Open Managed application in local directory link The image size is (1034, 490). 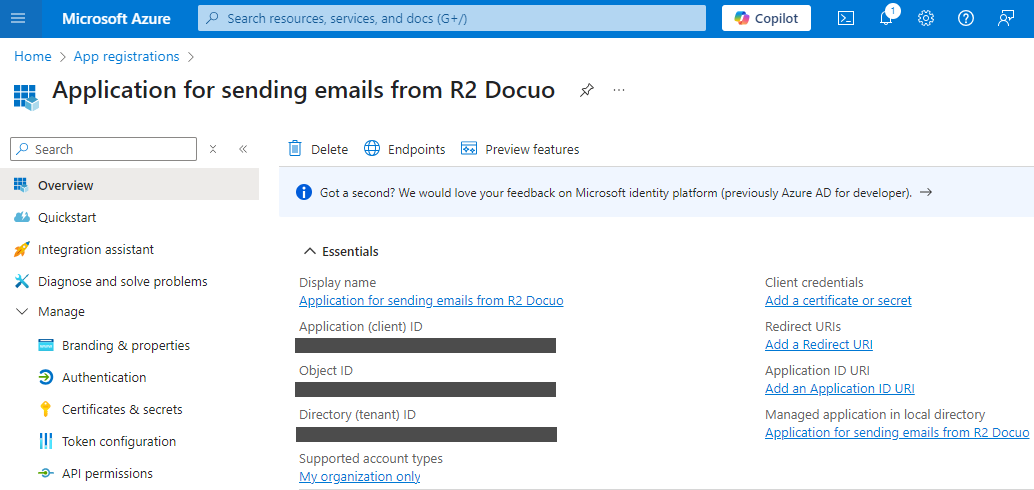coord(897,433)
